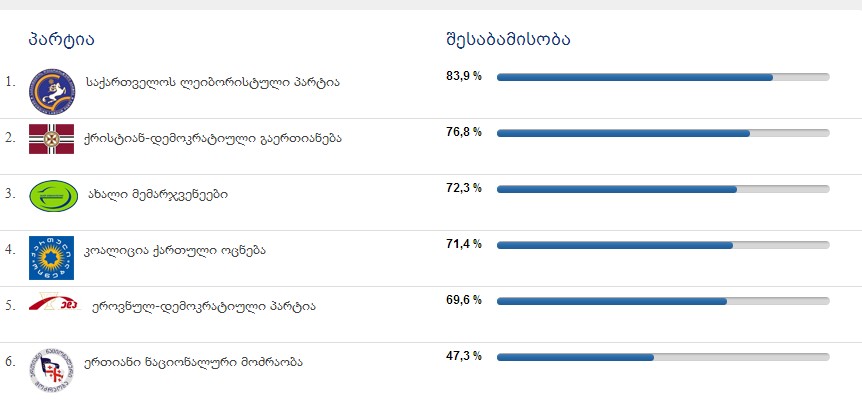Select ახალი მემარჯვენეები party name

click(155, 194)
